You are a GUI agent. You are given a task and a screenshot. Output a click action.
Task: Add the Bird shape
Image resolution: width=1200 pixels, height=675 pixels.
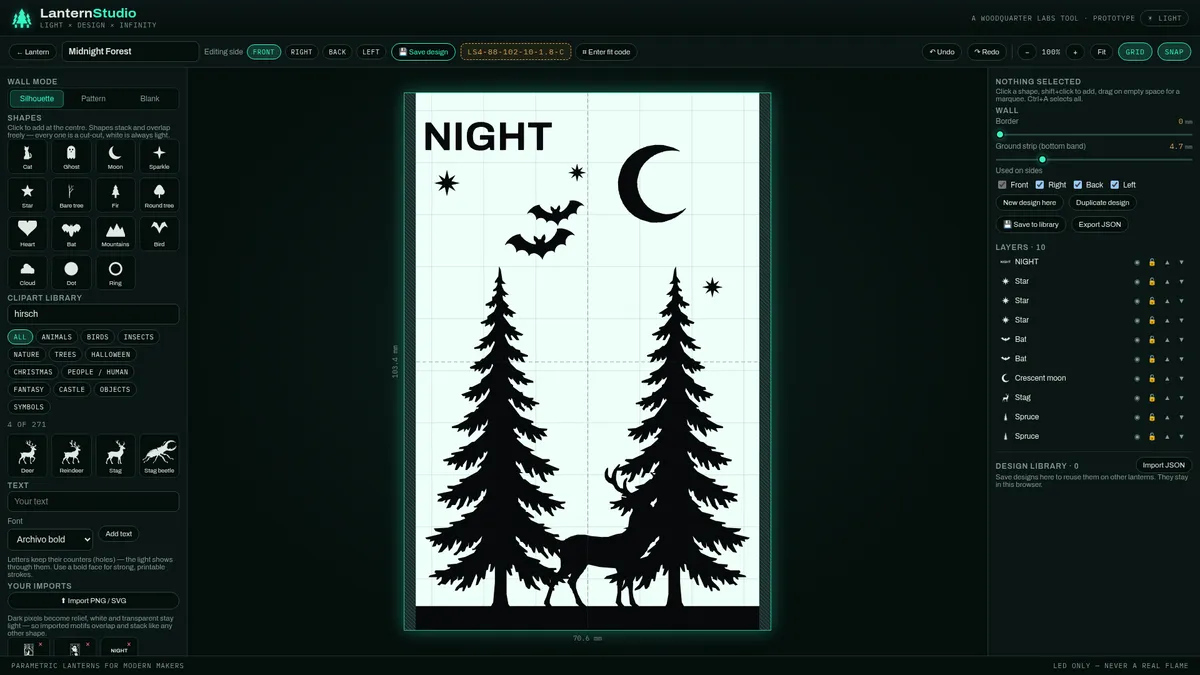[159, 233]
